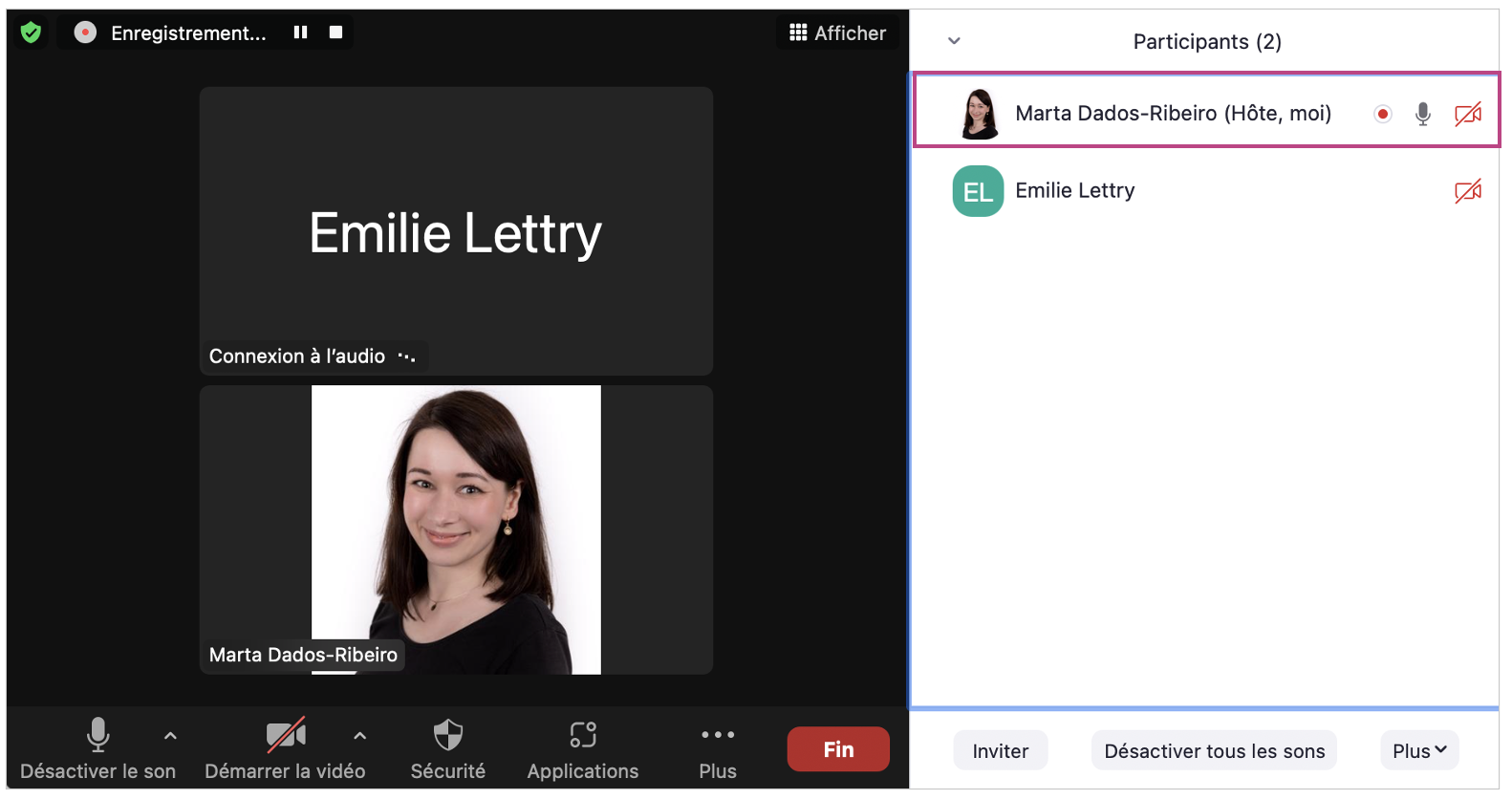
Task: Mute microphone with Désactiver le son
Action: click(97, 748)
